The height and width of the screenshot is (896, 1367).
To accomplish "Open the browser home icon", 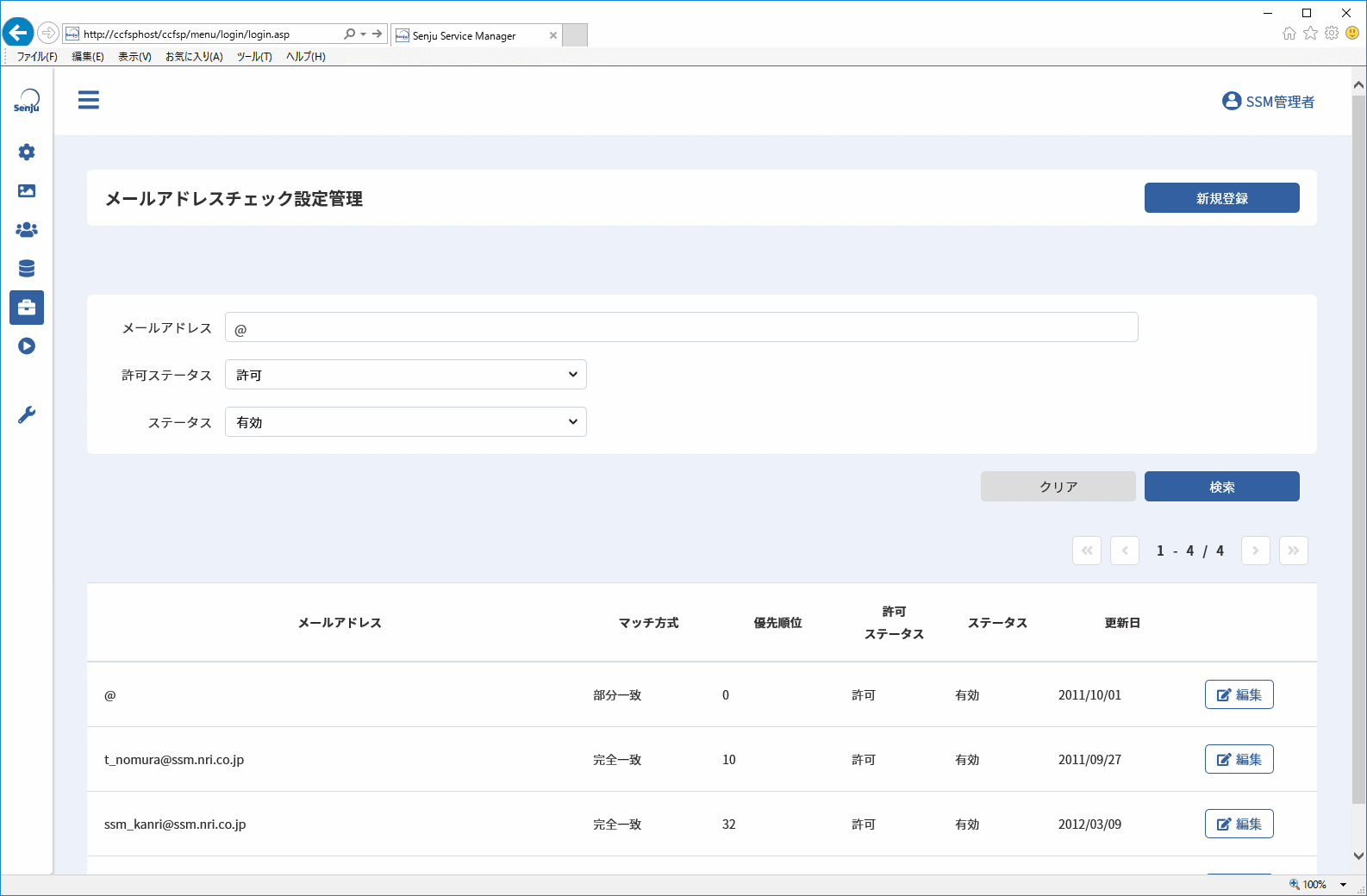I will pos(1289,34).
